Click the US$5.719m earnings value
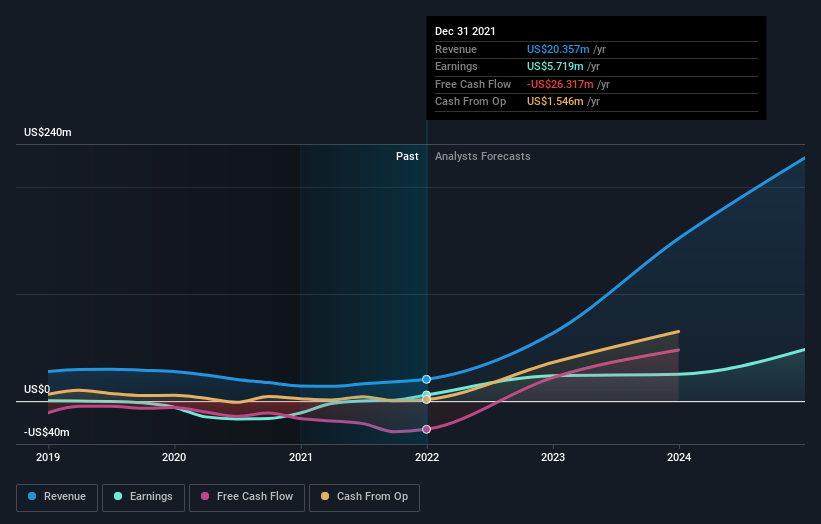This screenshot has width=821, height=524. (555, 66)
